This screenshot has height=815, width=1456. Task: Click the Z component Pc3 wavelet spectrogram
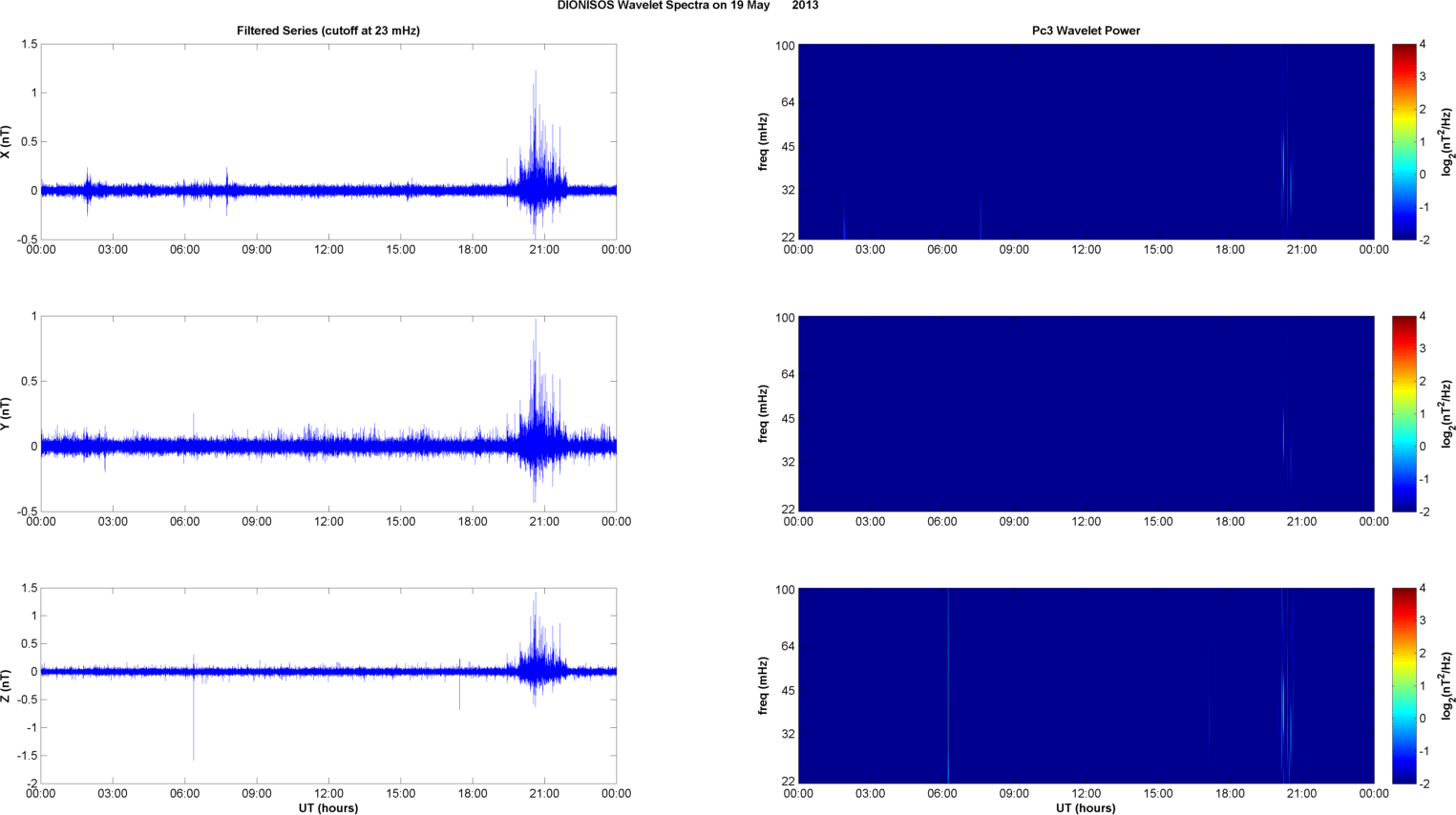click(1086, 685)
